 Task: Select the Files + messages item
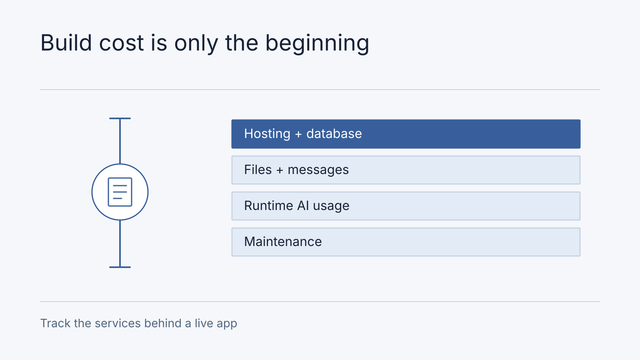[x=406, y=170]
